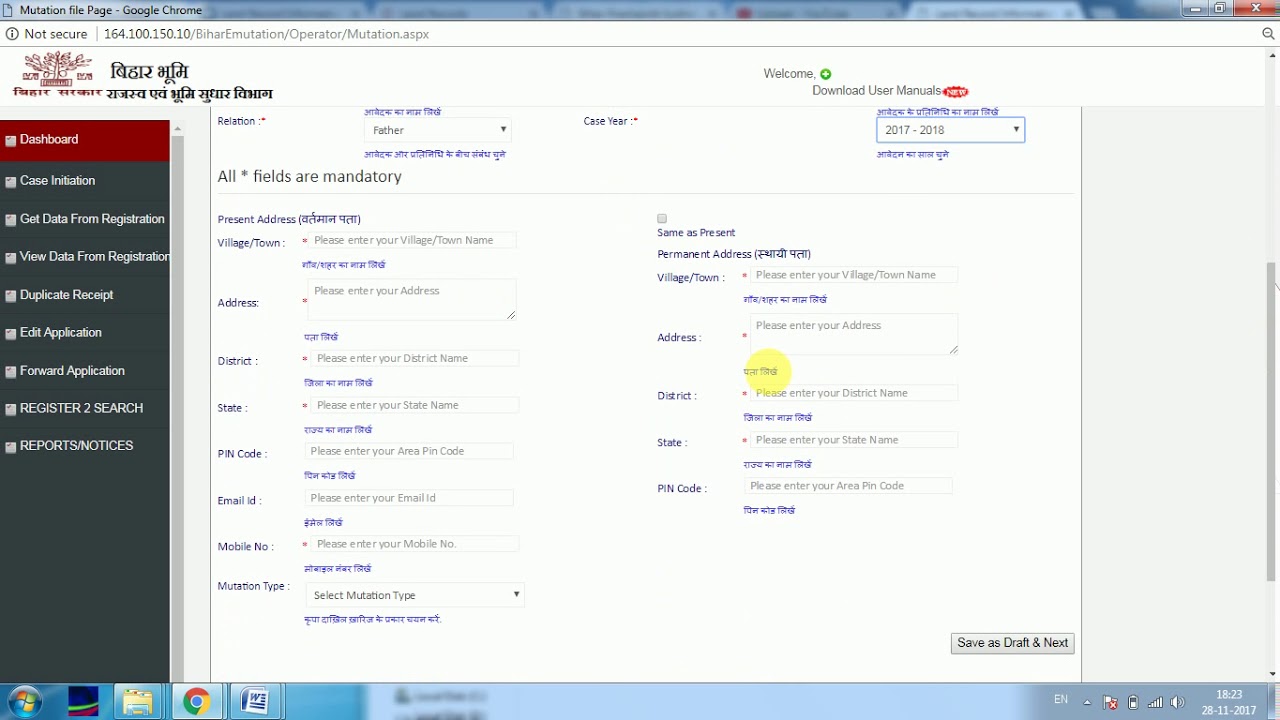Open Microsoft Word from the taskbar
This screenshot has width=1280, height=720.
(254, 701)
